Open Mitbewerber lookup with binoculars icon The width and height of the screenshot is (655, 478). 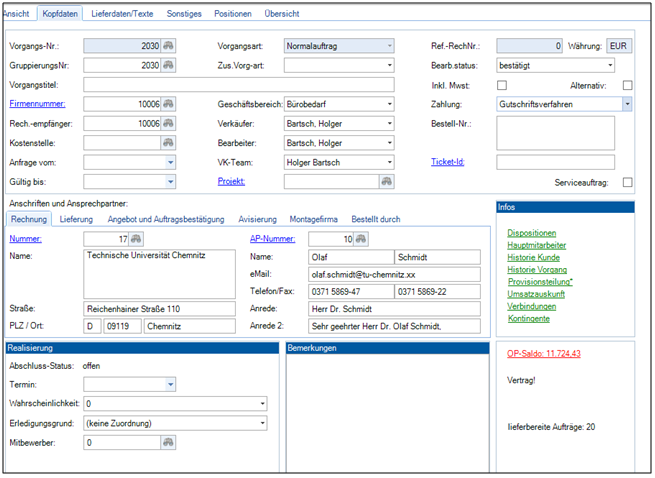pyautogui.click(x=169, y=442)
